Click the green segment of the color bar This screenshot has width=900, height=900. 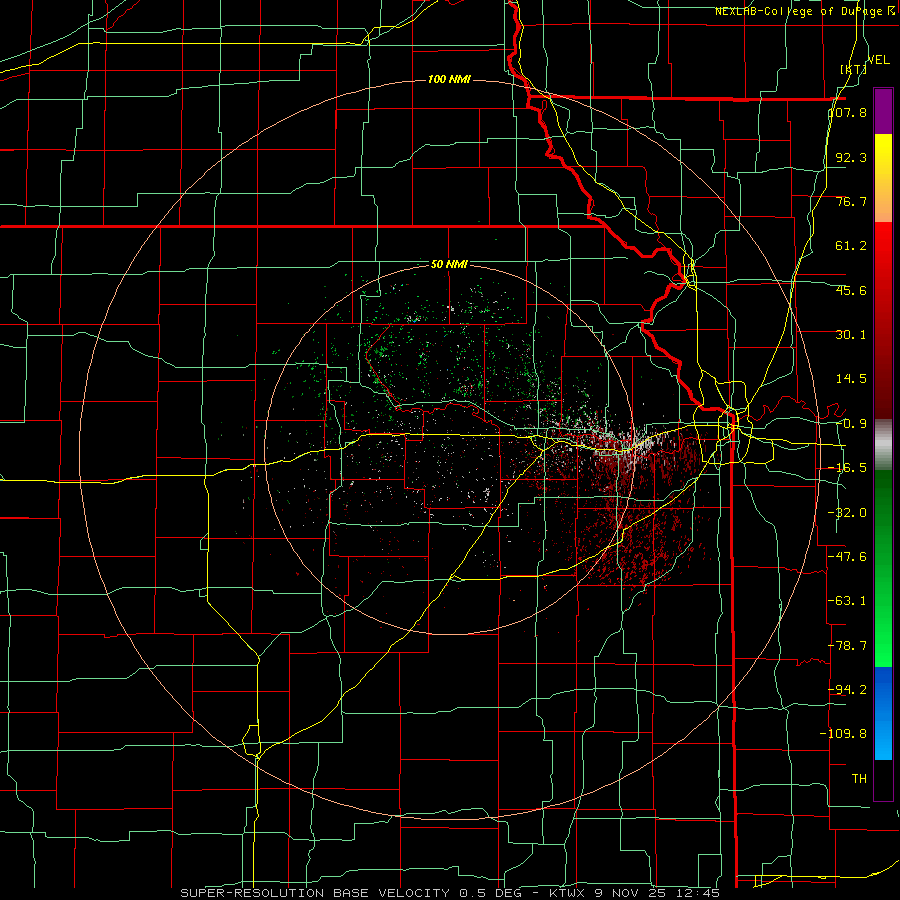point(883,568)
